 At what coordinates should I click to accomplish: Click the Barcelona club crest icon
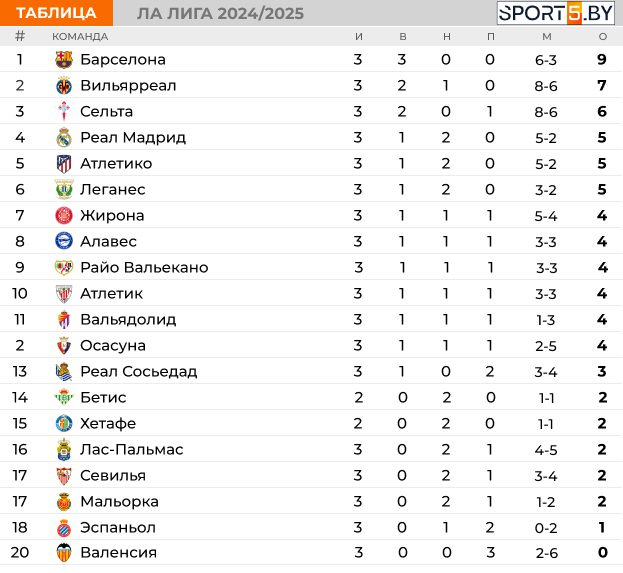[x=64, y=60]
